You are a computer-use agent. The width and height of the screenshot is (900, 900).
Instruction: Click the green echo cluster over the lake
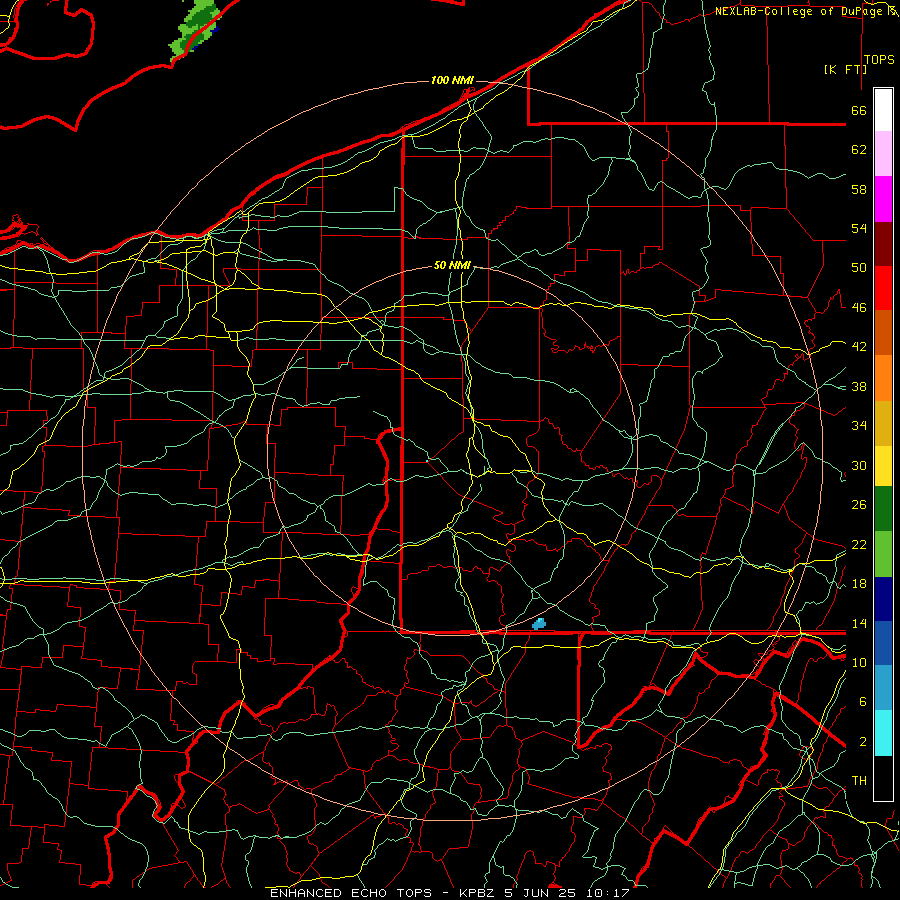[x=195, y=29]
